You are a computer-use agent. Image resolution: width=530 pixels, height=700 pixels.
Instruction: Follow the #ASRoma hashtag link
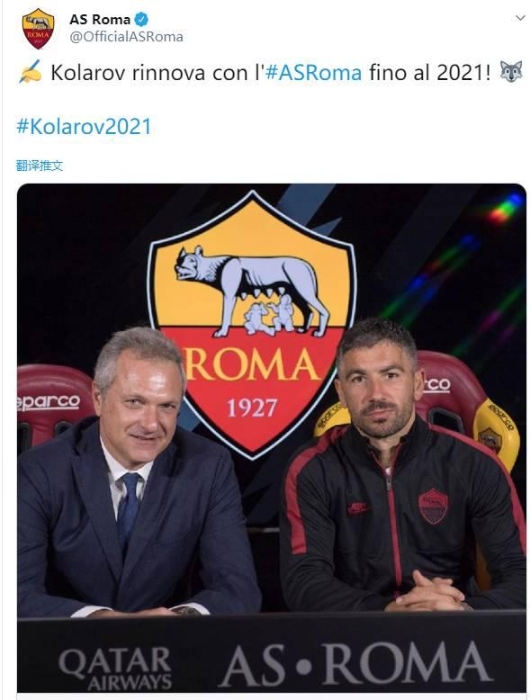point(313,72)
